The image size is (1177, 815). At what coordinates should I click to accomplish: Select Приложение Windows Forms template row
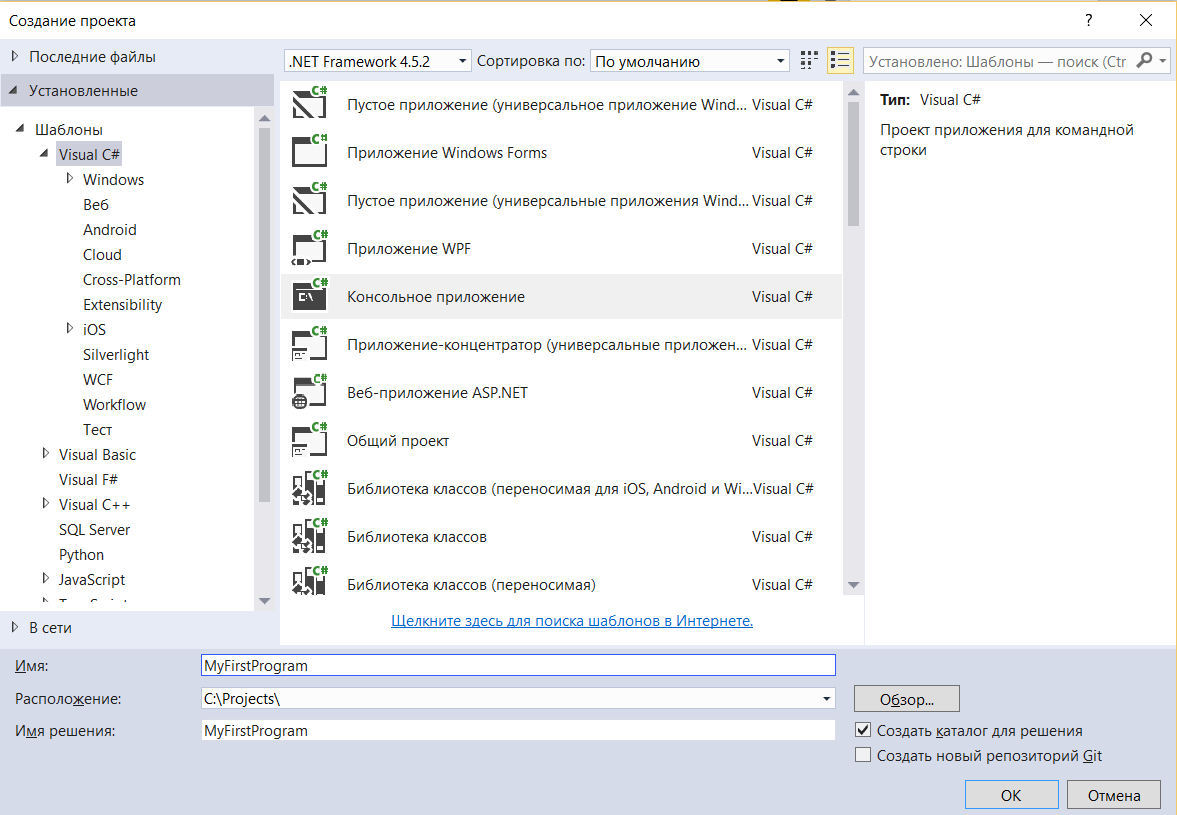tap(561, 152)
